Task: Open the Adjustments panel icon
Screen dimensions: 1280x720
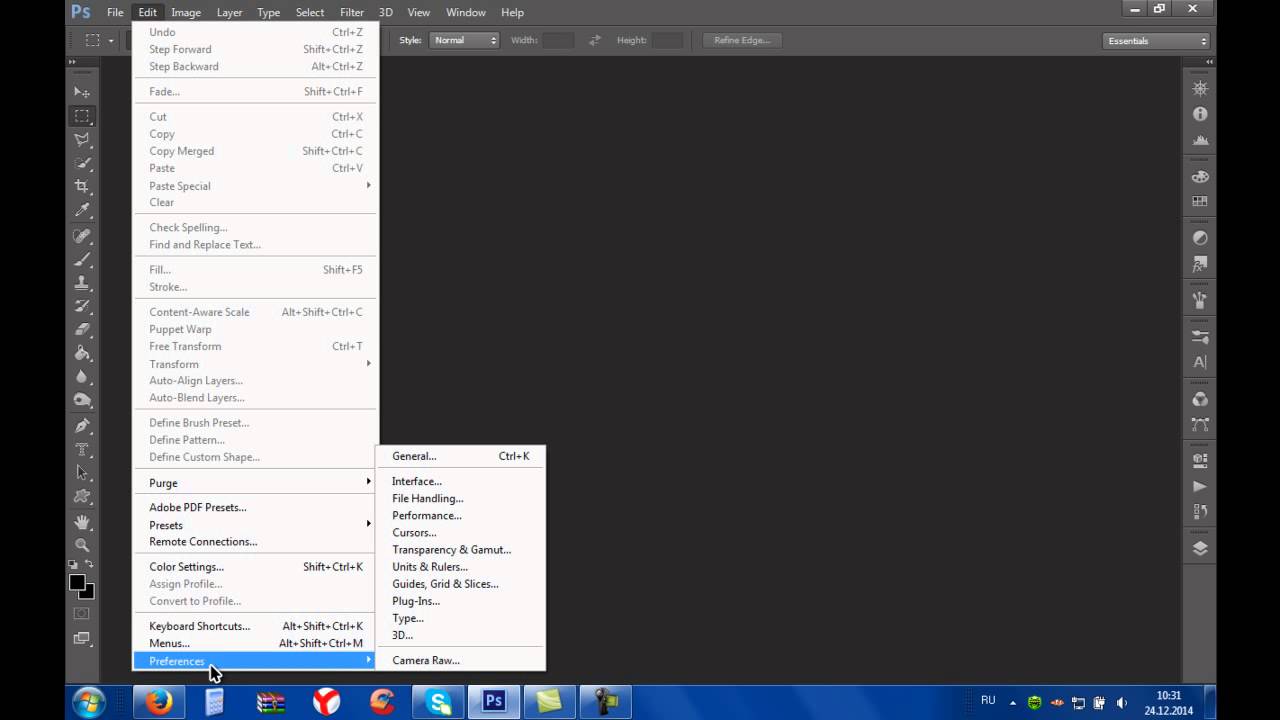Action: pos(1200,238)
